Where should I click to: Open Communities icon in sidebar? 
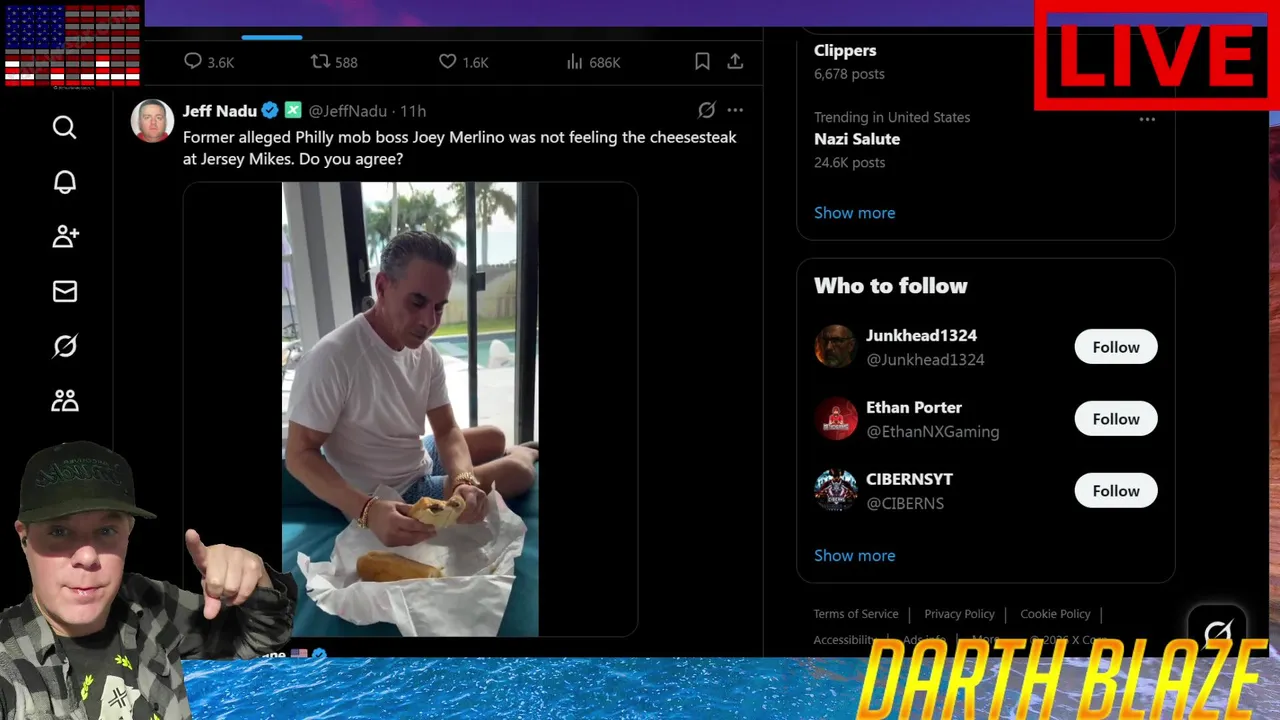point(64,401)
